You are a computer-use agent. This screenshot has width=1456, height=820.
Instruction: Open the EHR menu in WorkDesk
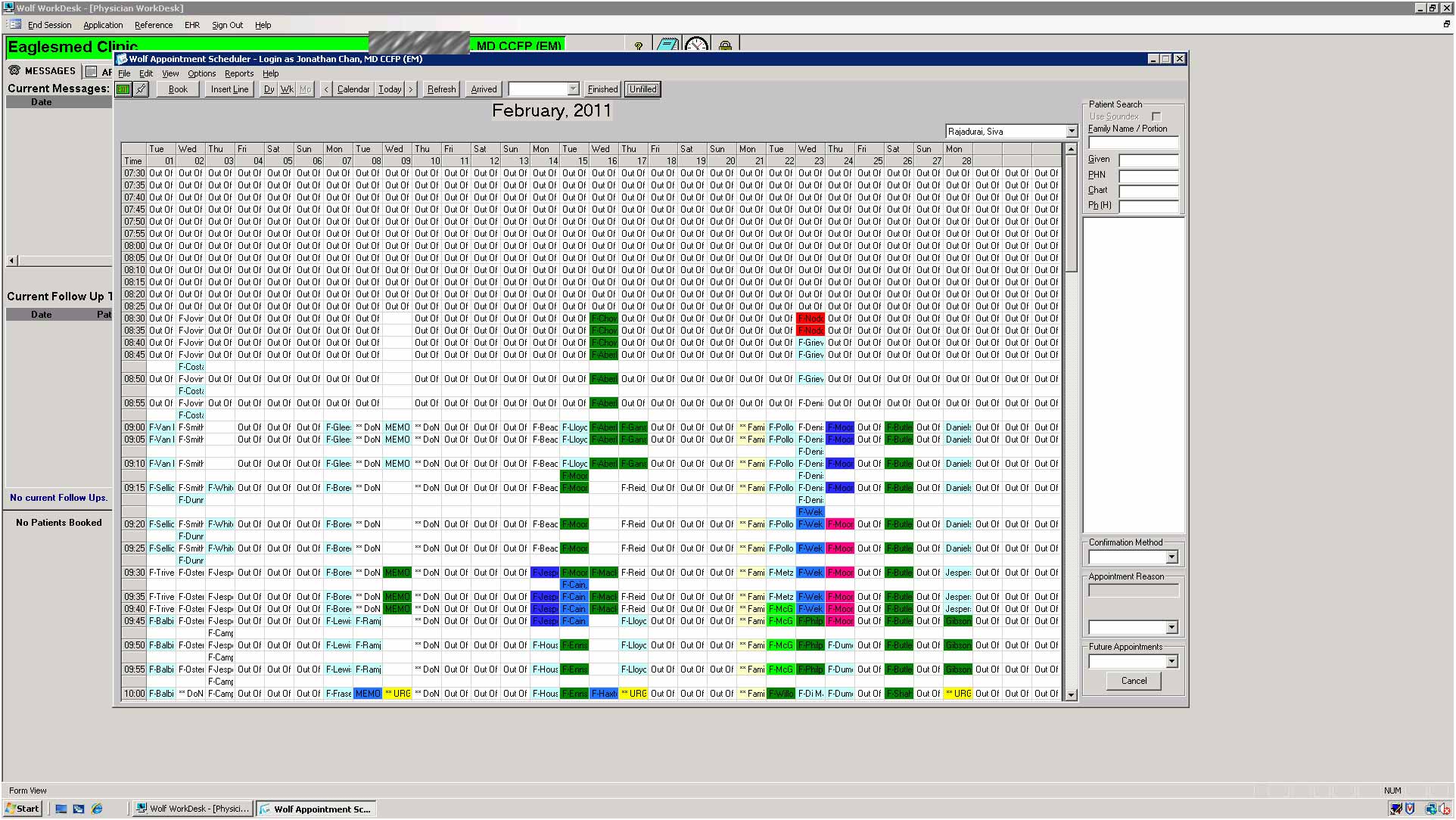pyautogui.click(x=191, y=25)
